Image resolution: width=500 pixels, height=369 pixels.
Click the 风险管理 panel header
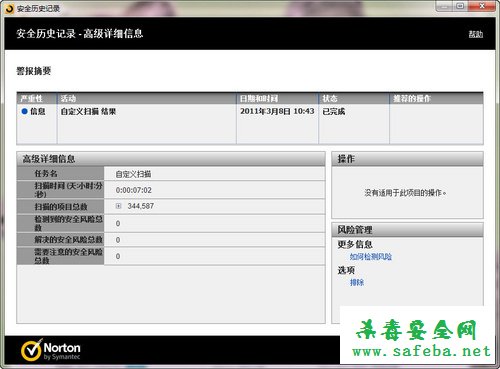point(407,230)
